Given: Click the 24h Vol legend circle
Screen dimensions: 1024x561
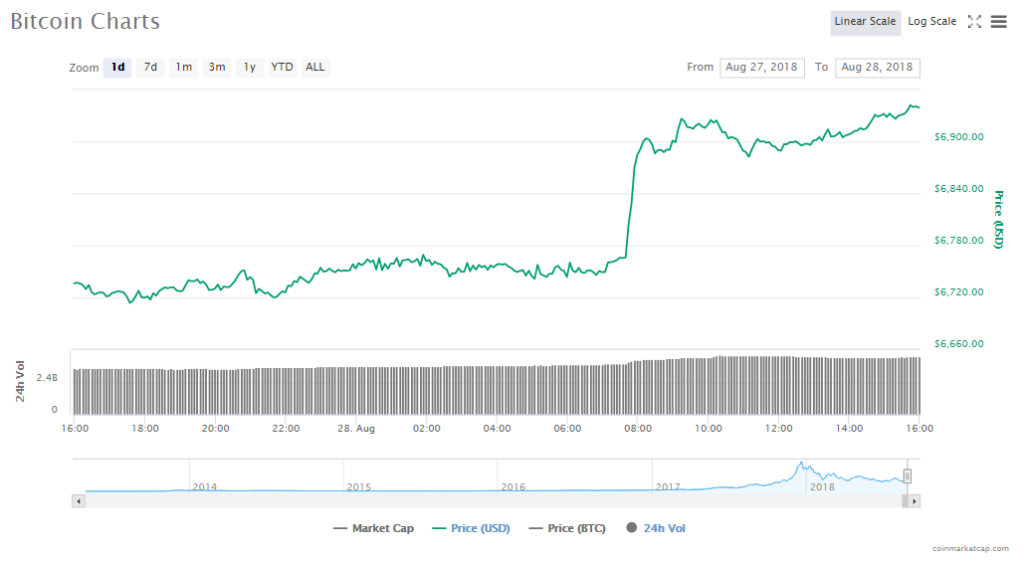Looking at the screenshot, I should (631, 528).
